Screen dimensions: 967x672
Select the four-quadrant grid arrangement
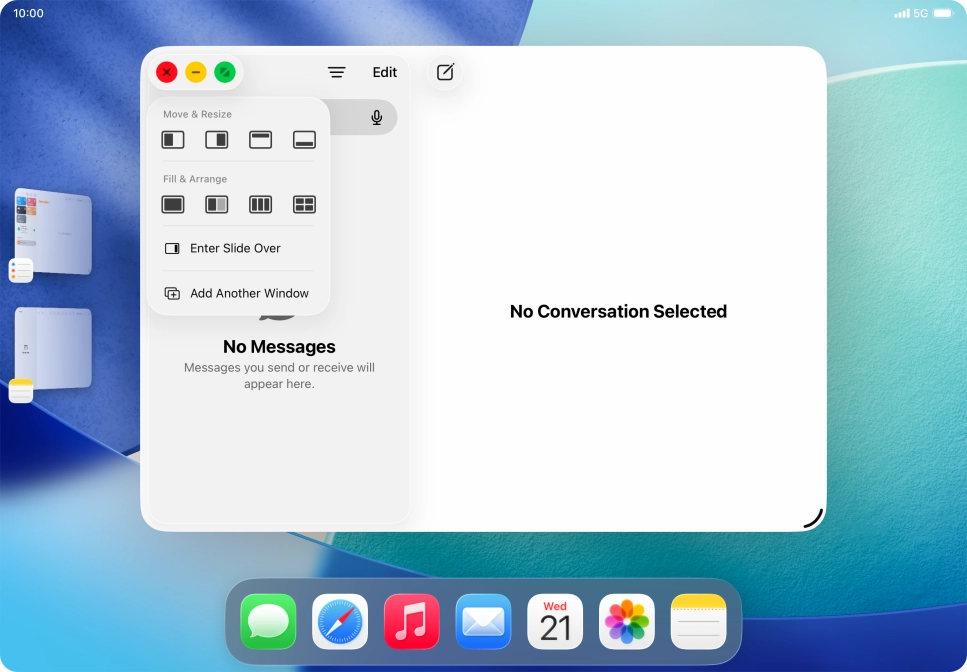[304, 204]
